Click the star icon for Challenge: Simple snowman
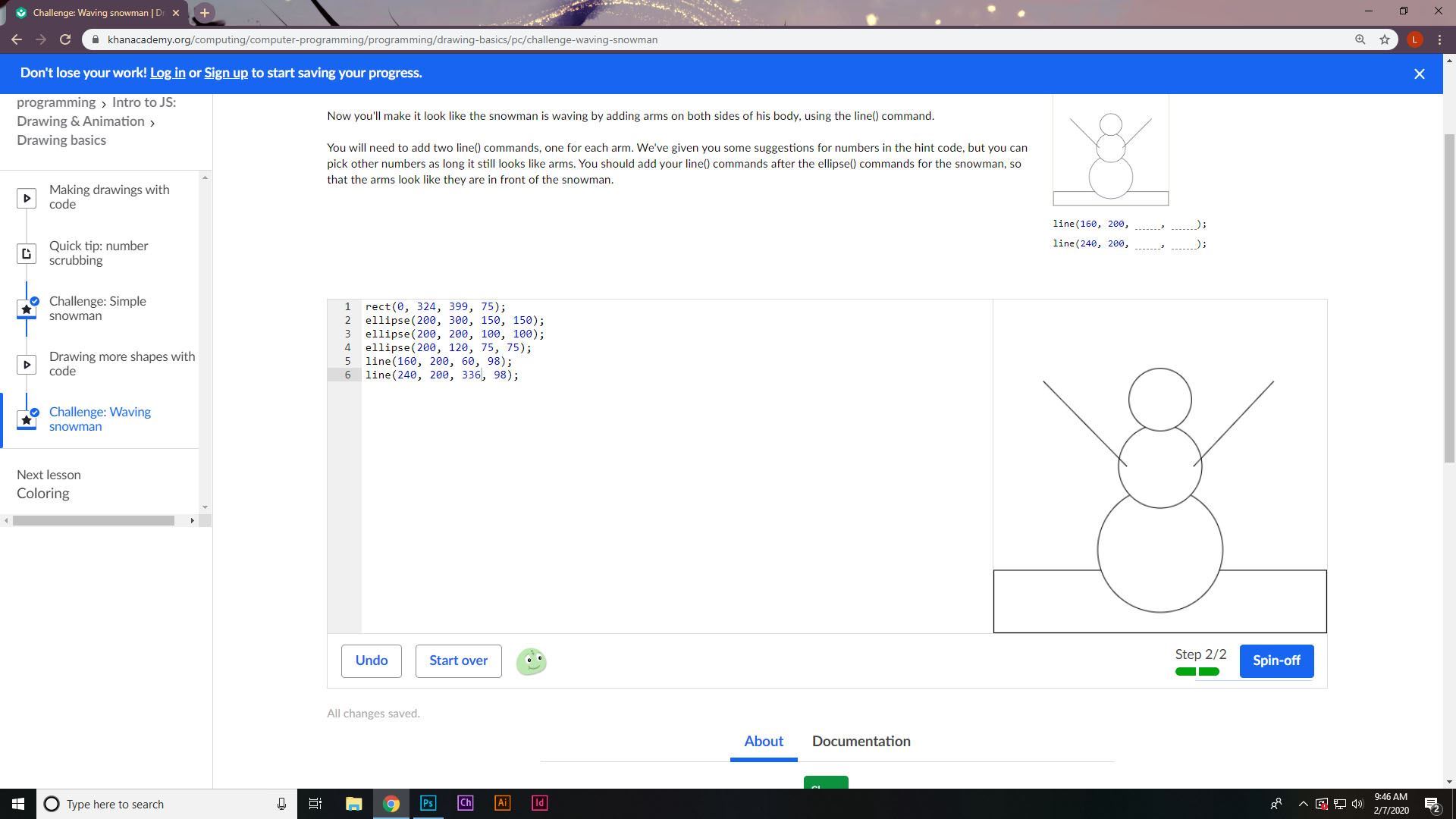1456x819 pixels. (x=27, y=309)
